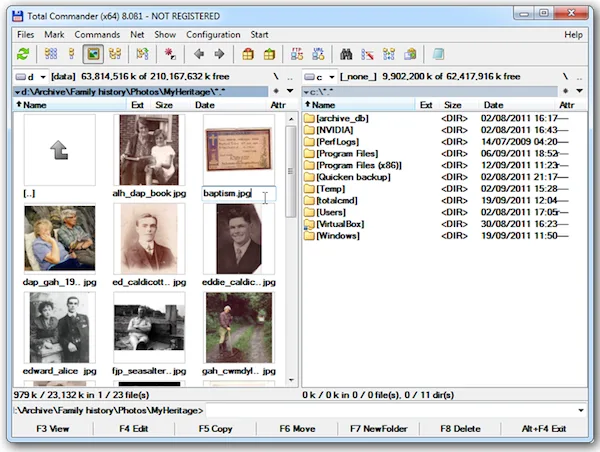
Task: Click the invert selection red star icon
Action: point(170,54)
